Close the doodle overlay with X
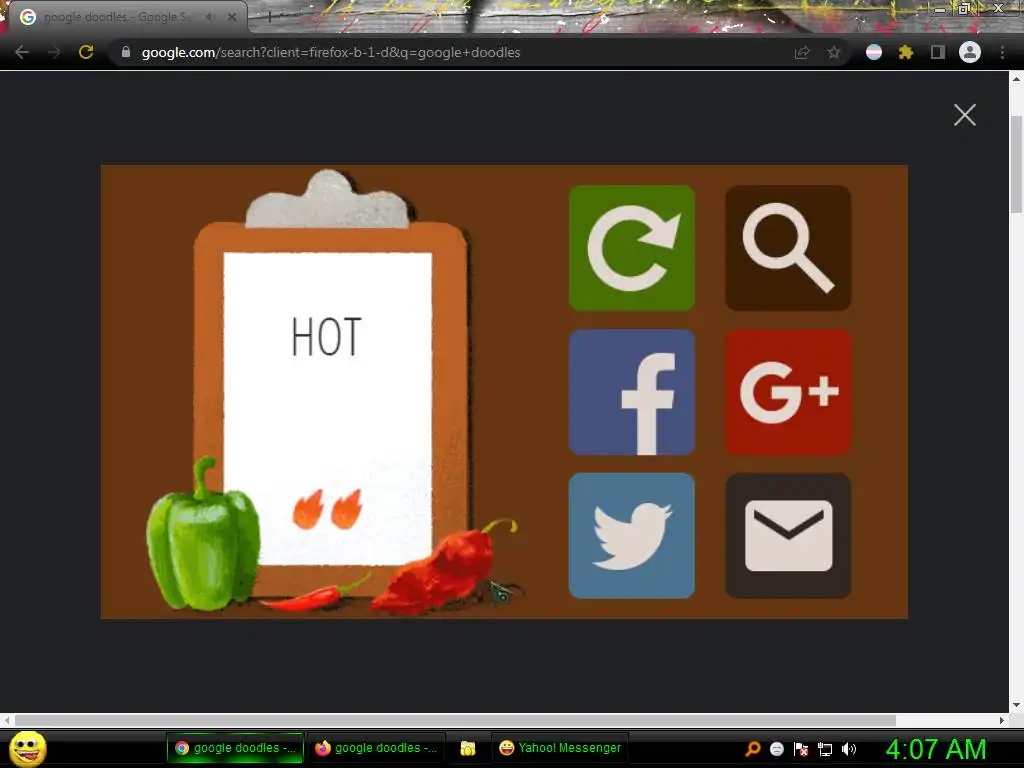The image size is (1024, 768). pos(965,115)
